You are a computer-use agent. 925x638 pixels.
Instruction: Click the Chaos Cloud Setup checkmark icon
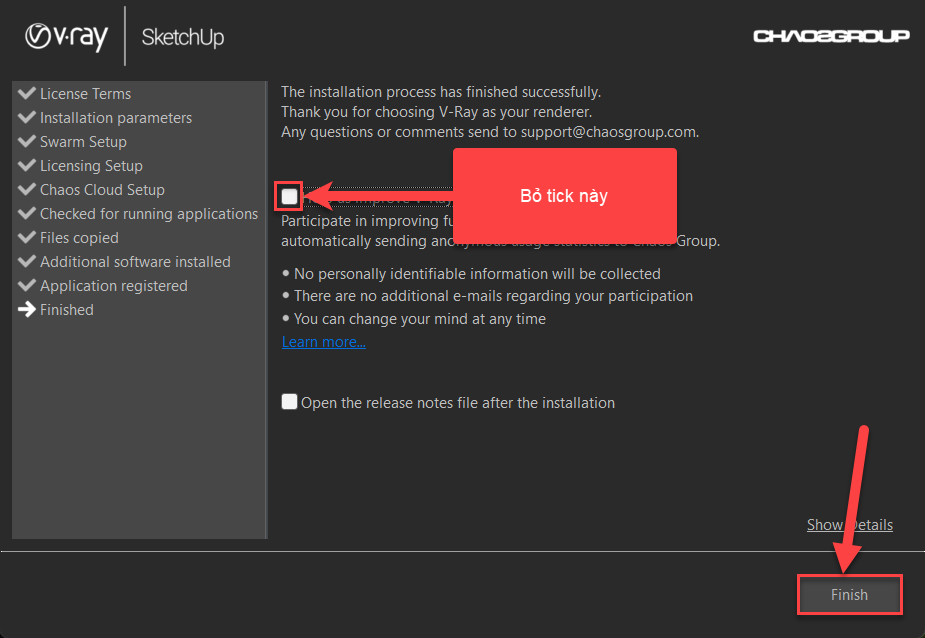pyautogui.click(x=27, y=189)
